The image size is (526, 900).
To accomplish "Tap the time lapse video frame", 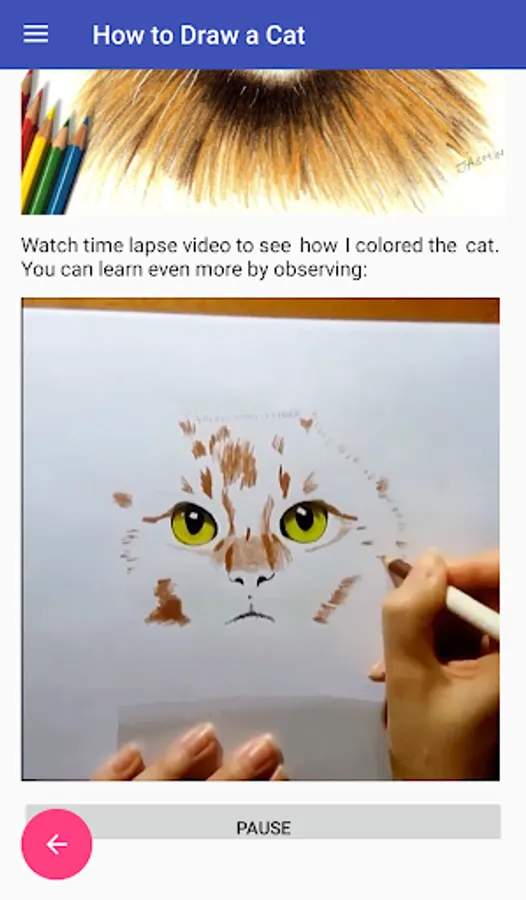I will (x=261, y=539).
